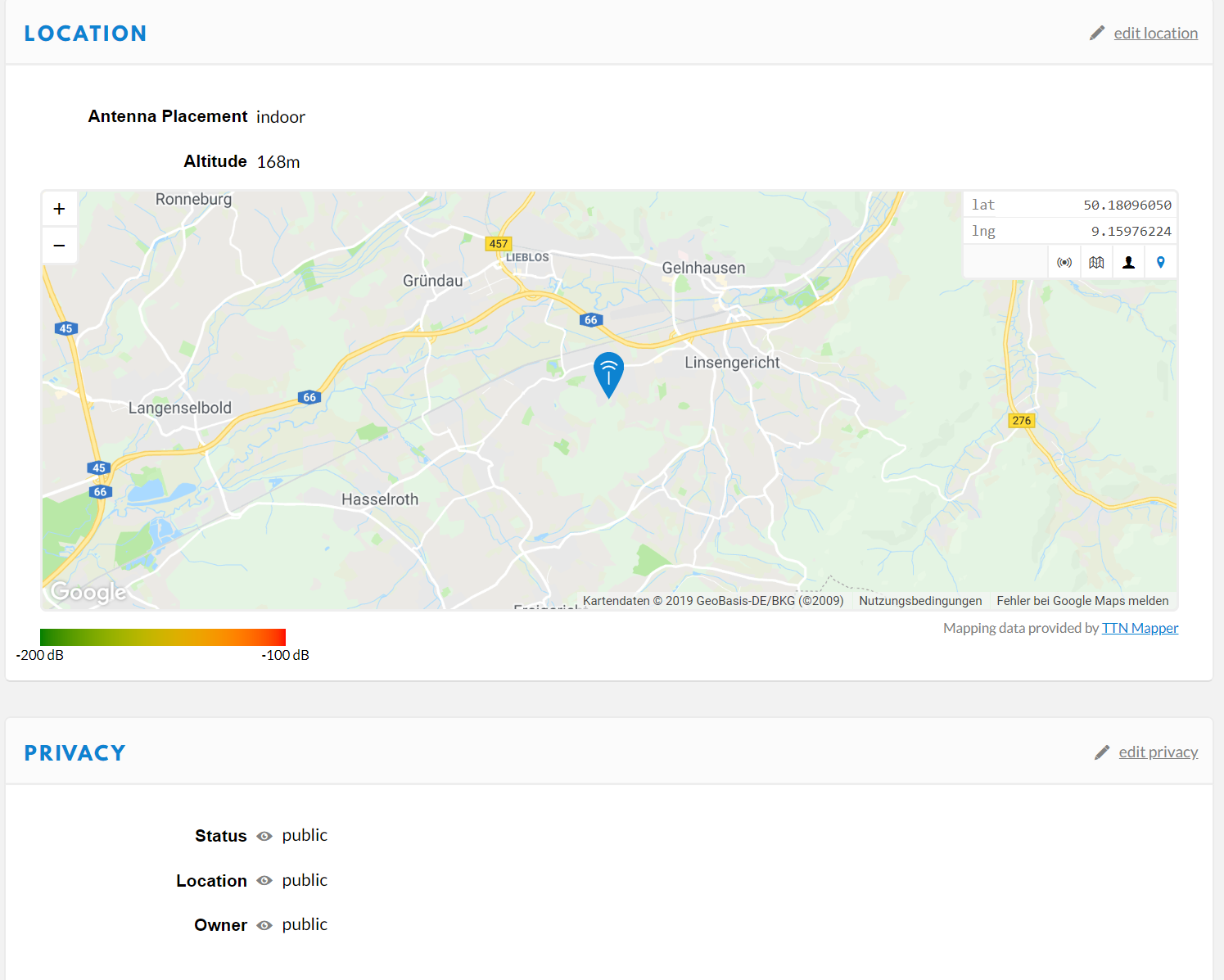The width and height of the screenshot is (1224, 980).
Task: Click the LOCATION section heading
Action: click(85, 34)
